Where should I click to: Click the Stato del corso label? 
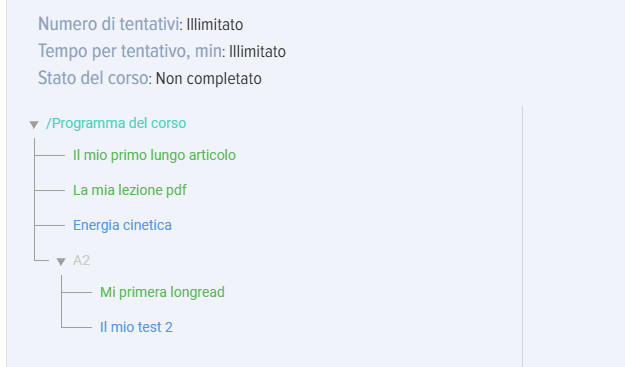click(x=93, y=78)
